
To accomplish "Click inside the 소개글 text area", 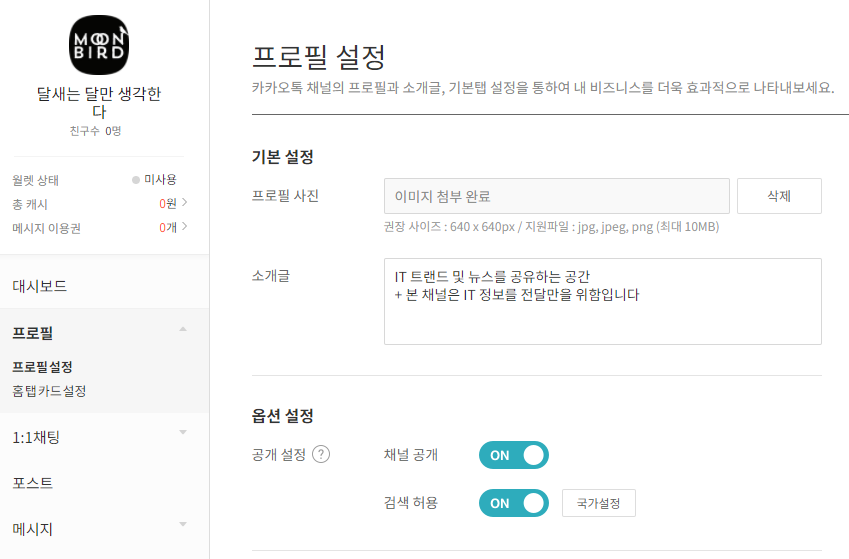I will [603, 301].
